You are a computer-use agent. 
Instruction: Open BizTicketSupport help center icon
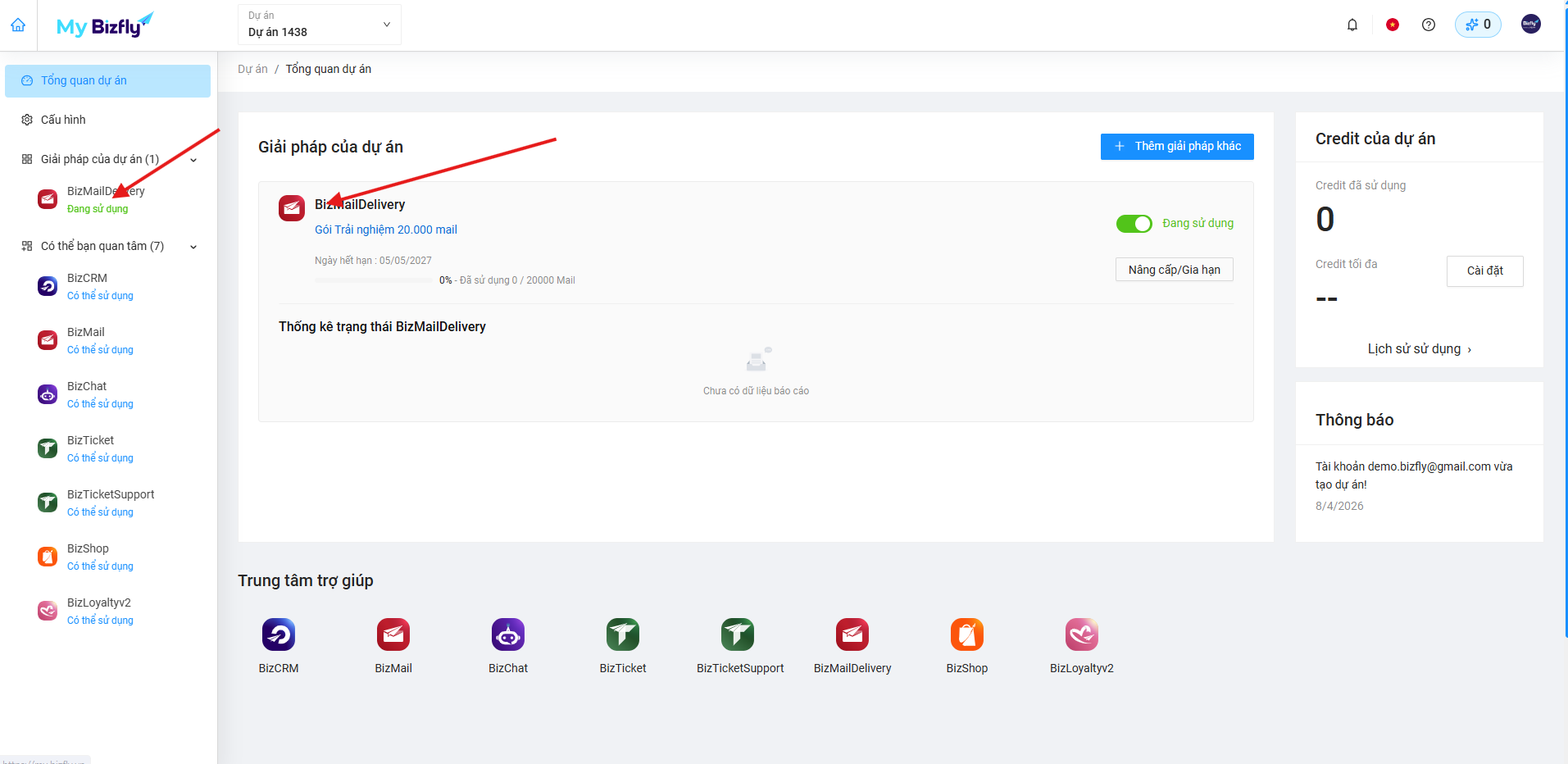tap(738, 634)
